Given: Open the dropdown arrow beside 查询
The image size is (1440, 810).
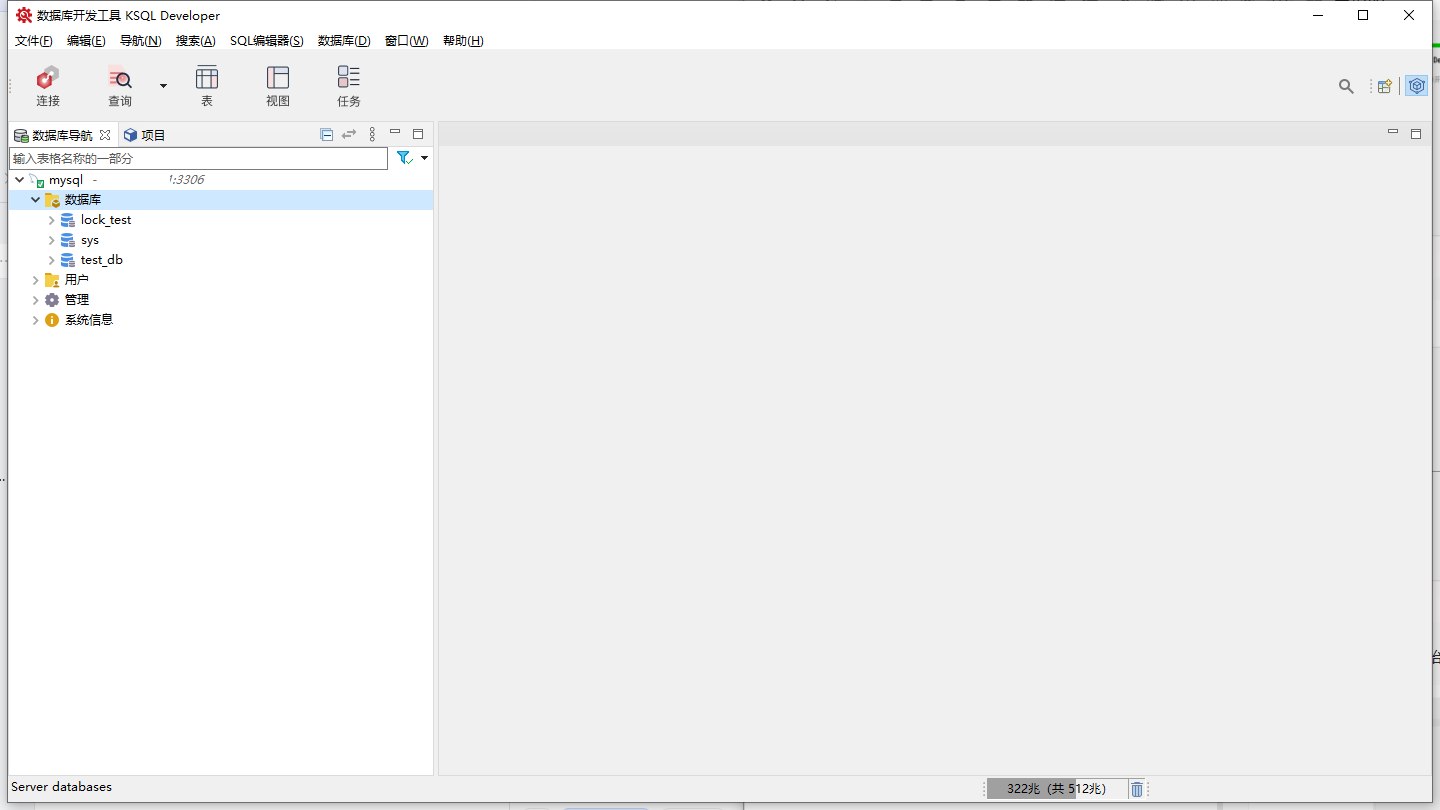Looking at the screenshot, I should [x=164, y=86].
